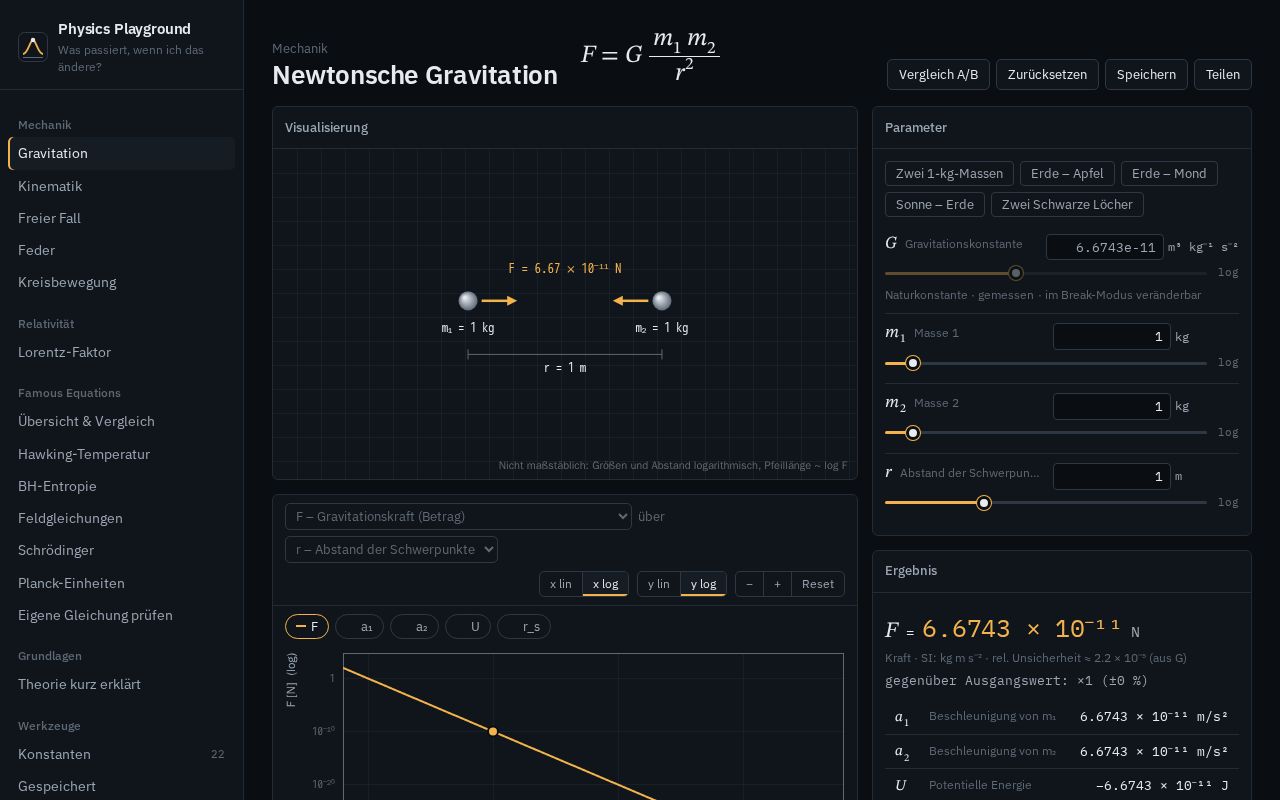The height and width of the screenshot is (800, 1280).
Task: Switch y-axis to linear scale
Action: point(659,584)
